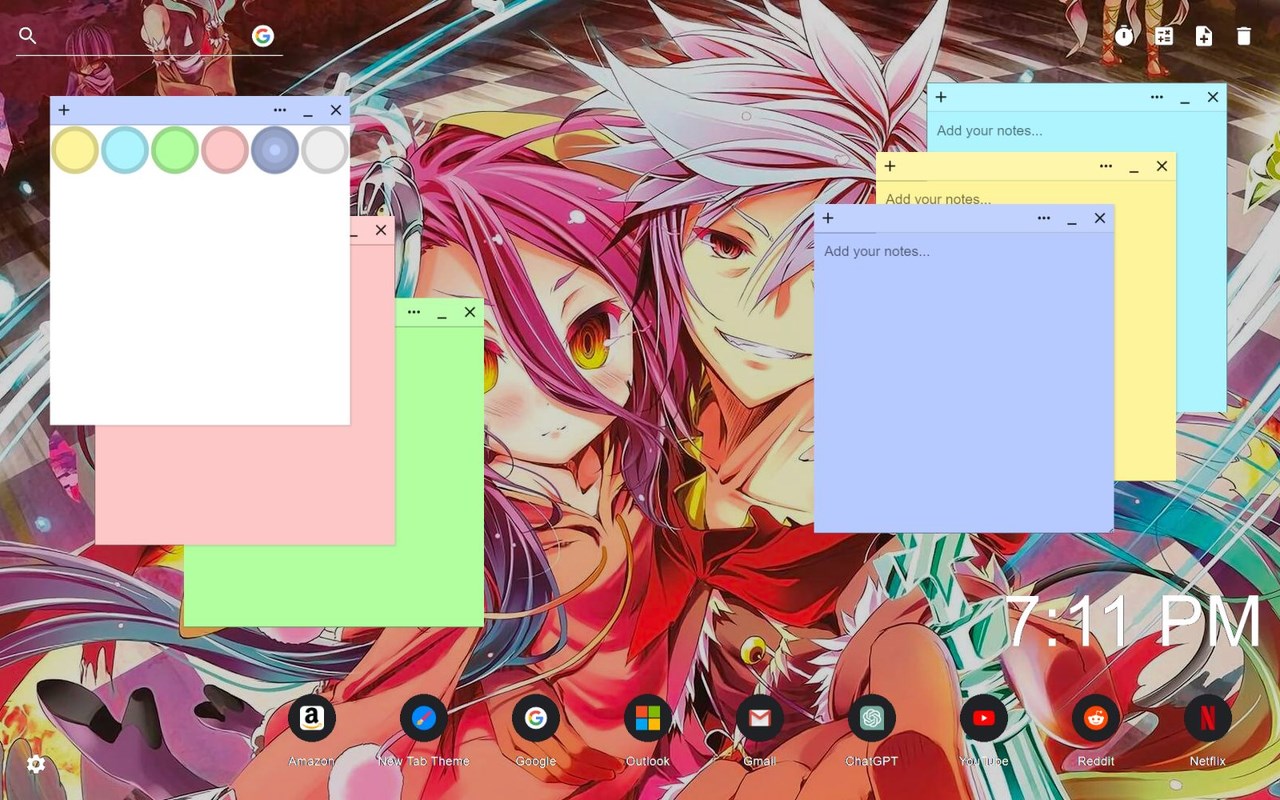Open the three-dot menu on the yellow note
1280x800 pixels.
pyautogui.click(x=1106, y=166)
